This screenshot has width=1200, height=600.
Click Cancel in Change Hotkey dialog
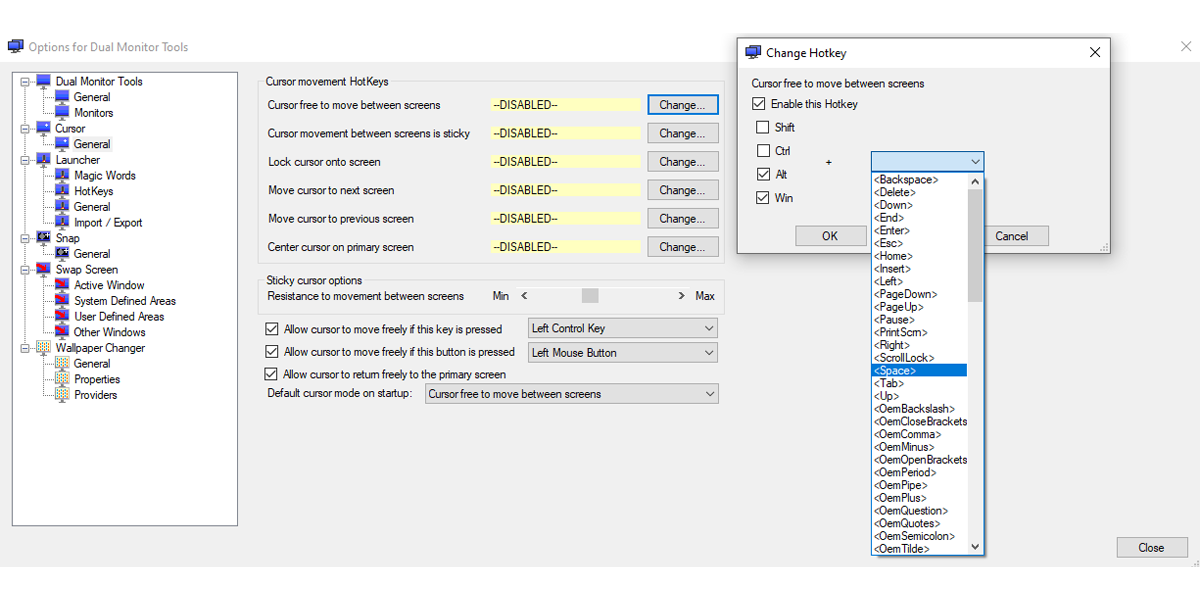(x=1011, y=236)
